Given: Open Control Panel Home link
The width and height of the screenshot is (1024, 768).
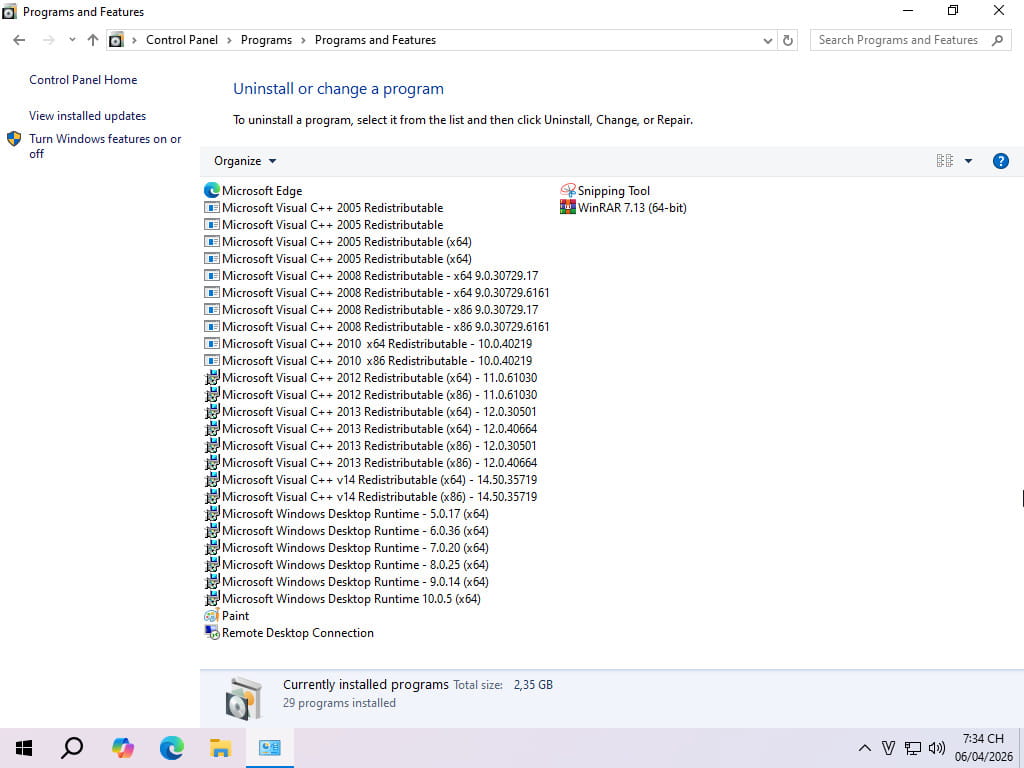Looking at the screenshot, I should [x=83, y=80].
